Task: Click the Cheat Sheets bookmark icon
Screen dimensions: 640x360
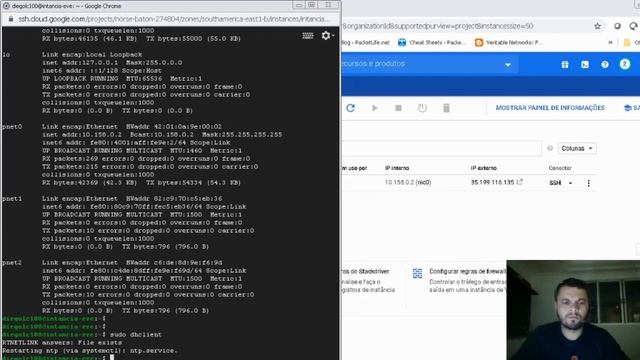Action: coord(402,42)
